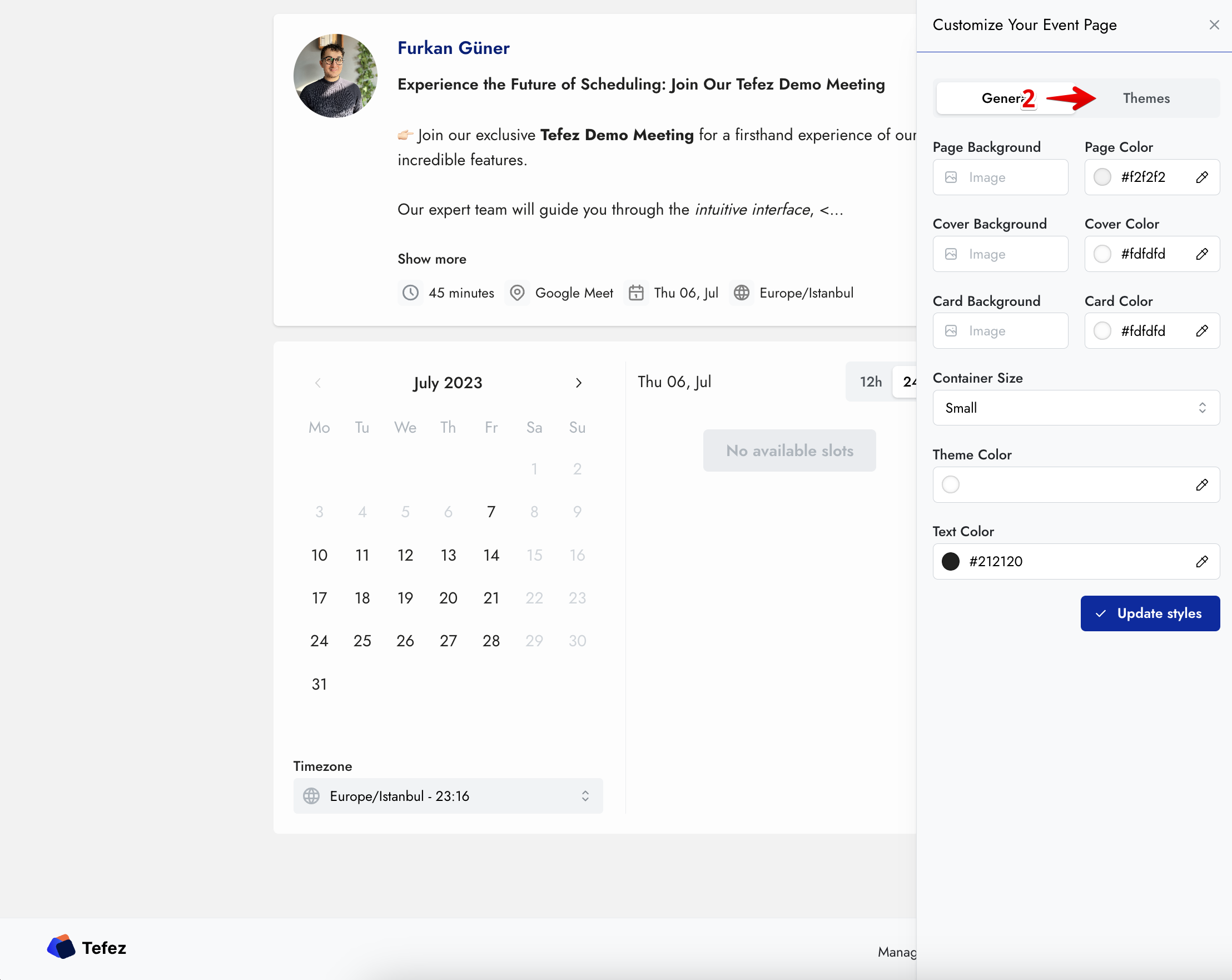Select July 12 on the calendar
The width and height of the screenshot is (1232, 980).
pyautogui.click(x=405, y=555)
